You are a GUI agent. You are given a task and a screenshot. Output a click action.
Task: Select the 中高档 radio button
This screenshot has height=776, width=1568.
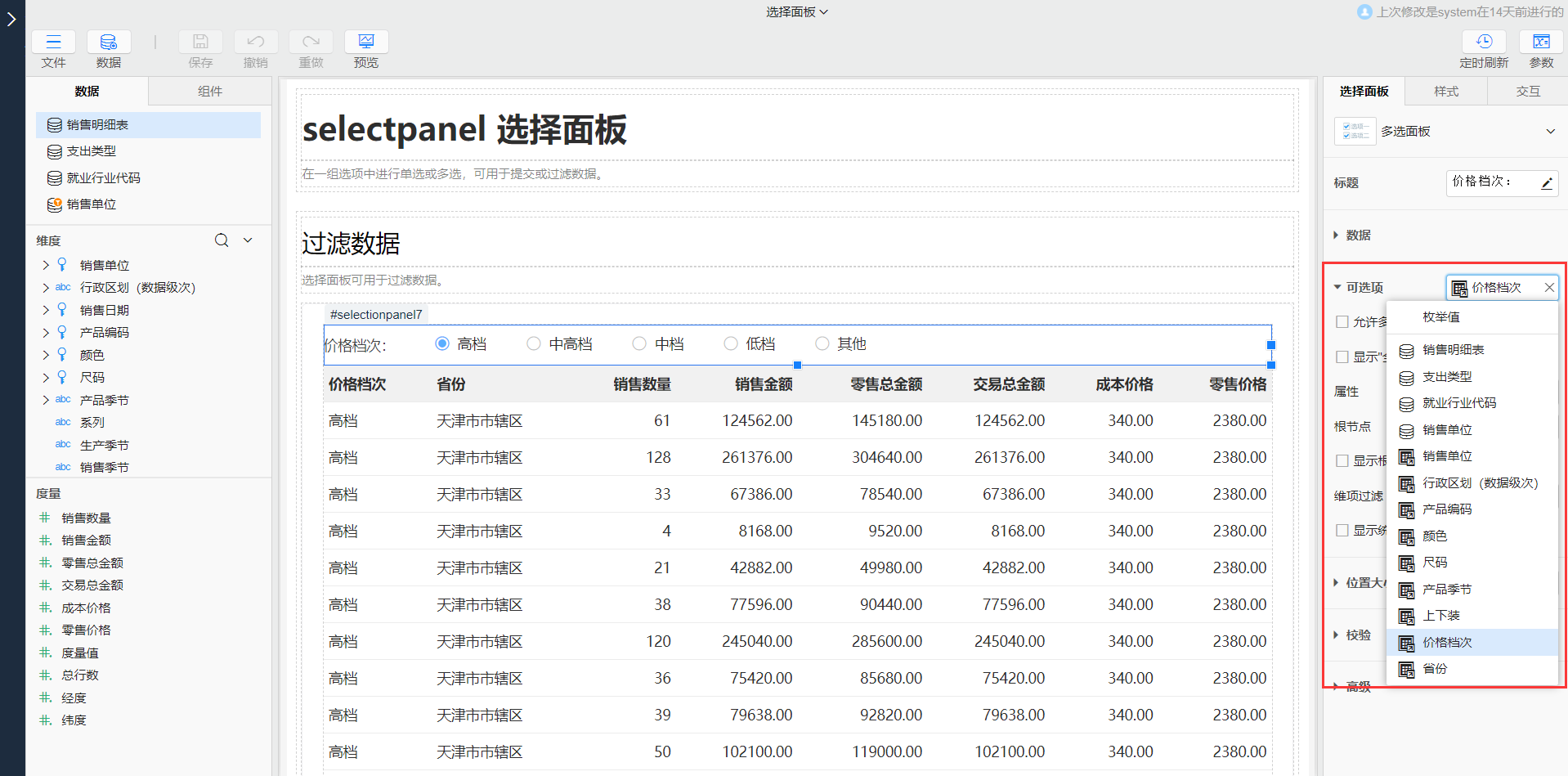tap(534, 344)
